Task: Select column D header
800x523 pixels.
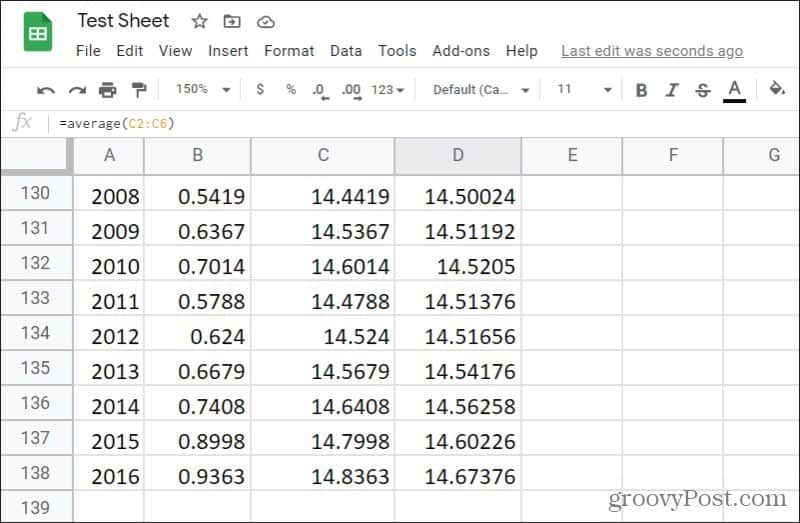Action: [x=458, y=155]
